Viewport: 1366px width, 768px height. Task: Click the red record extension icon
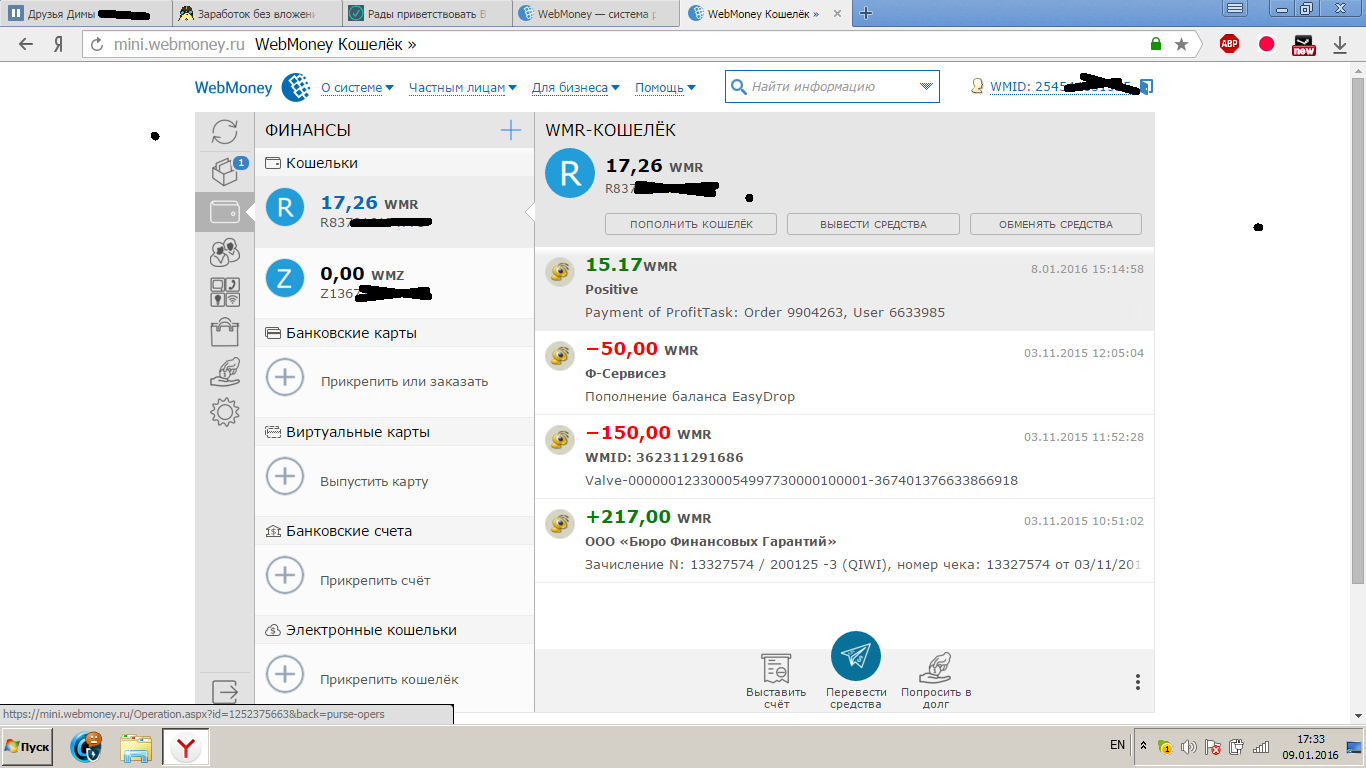tap(1266, 44)
